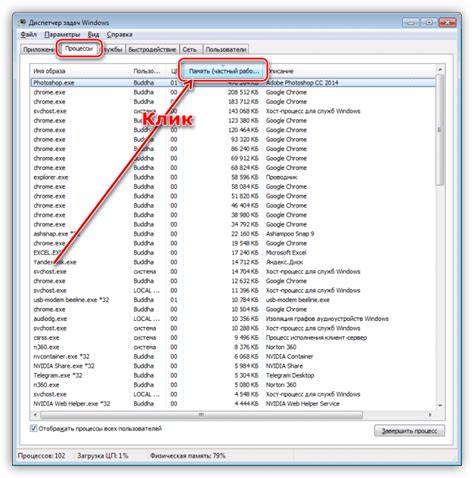The image size is (474, 478).
Task: Switch to the Сеть tab
Action: pos(190,49)
